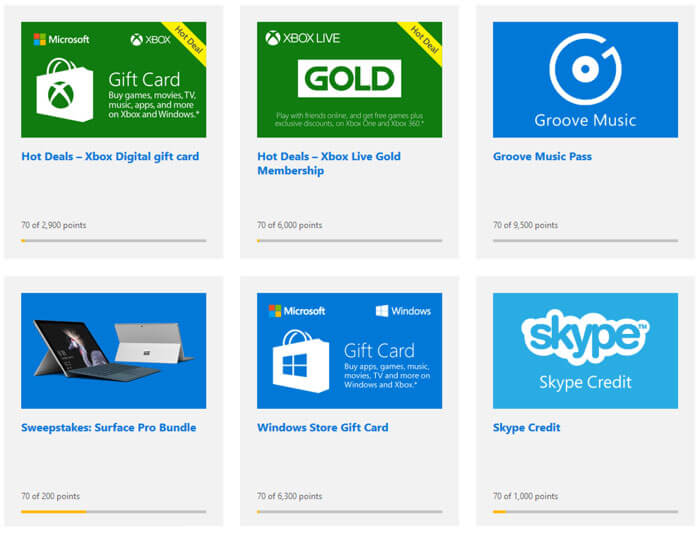This screenshot has width=700, height=533.
Task: Click 'Hot Deals – Xbox Live Gold Membership' link
Action: [329, 163]
